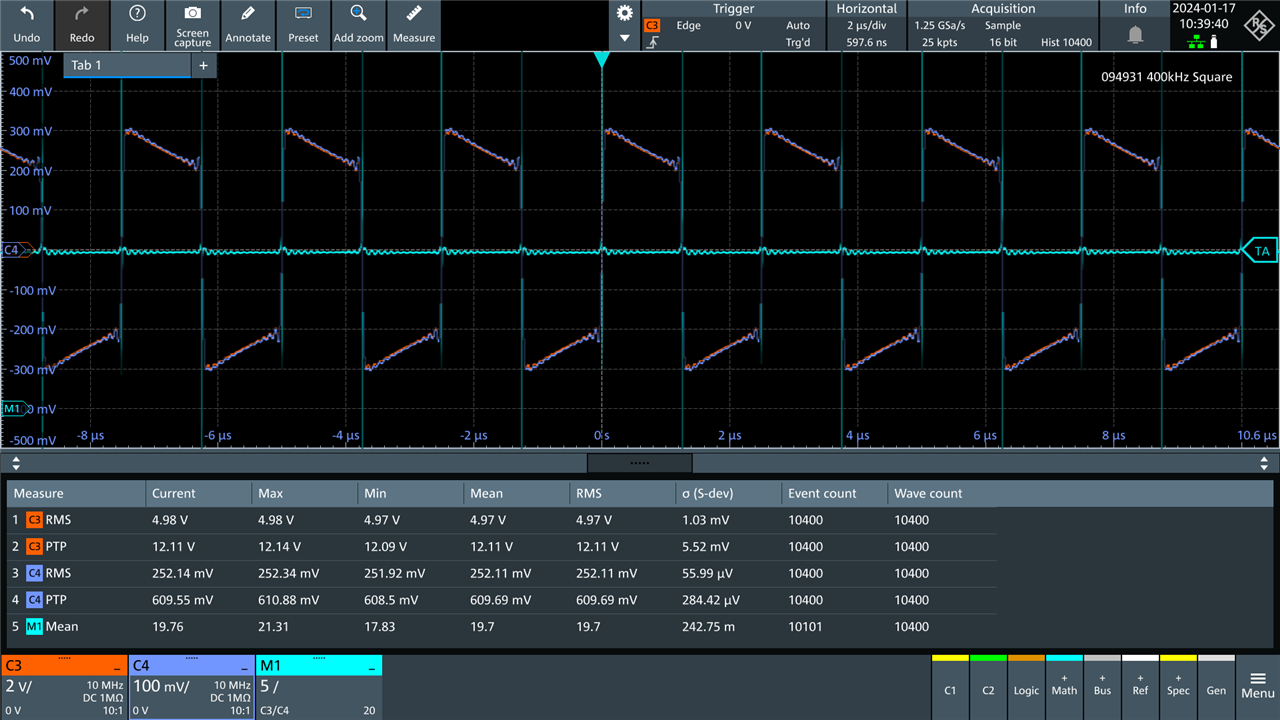Click the TA trigger level marker
The width and height of the screenshot is (1280, 720).
pos(1260,251)
